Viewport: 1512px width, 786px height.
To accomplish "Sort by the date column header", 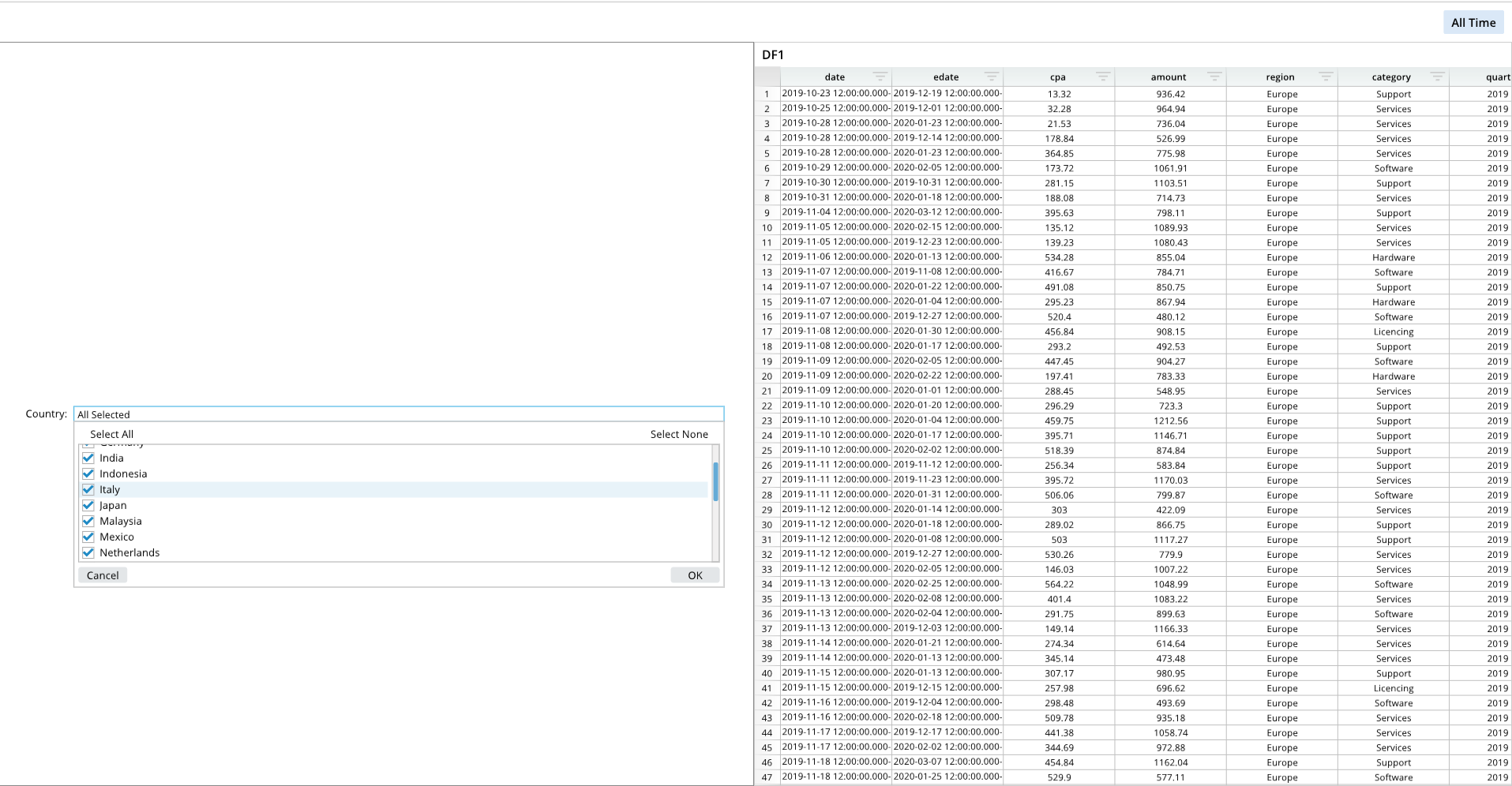I will point(835,77).
